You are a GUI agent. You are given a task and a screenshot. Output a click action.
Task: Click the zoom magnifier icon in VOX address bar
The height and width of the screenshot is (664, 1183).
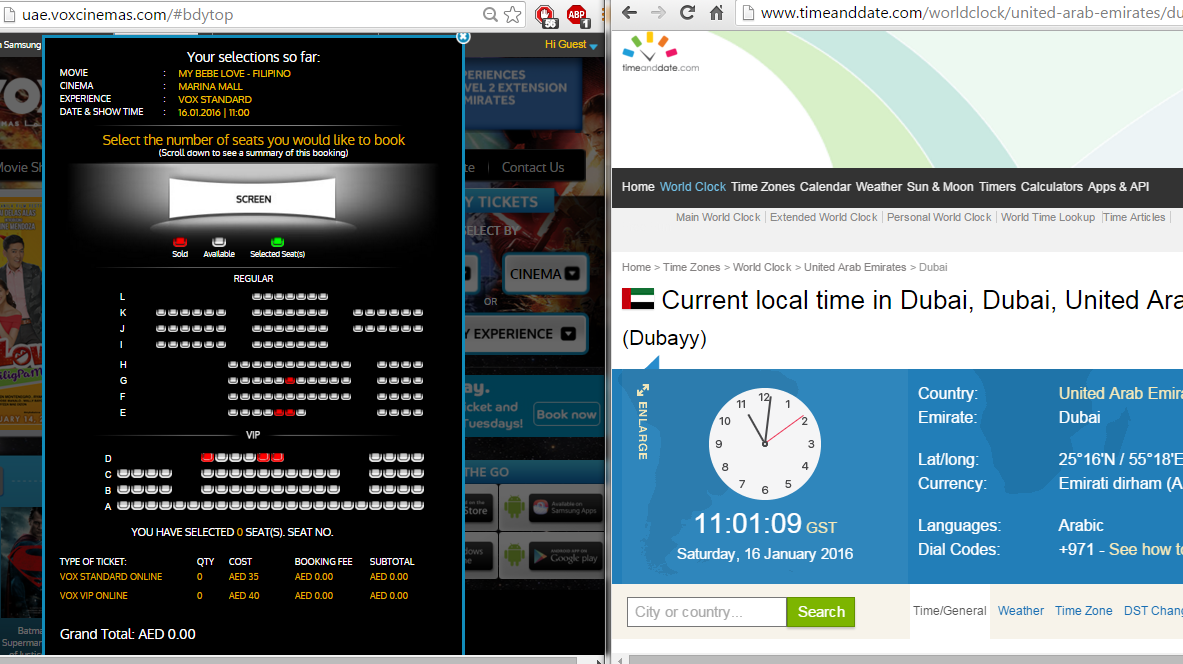[x=490, y=14]
